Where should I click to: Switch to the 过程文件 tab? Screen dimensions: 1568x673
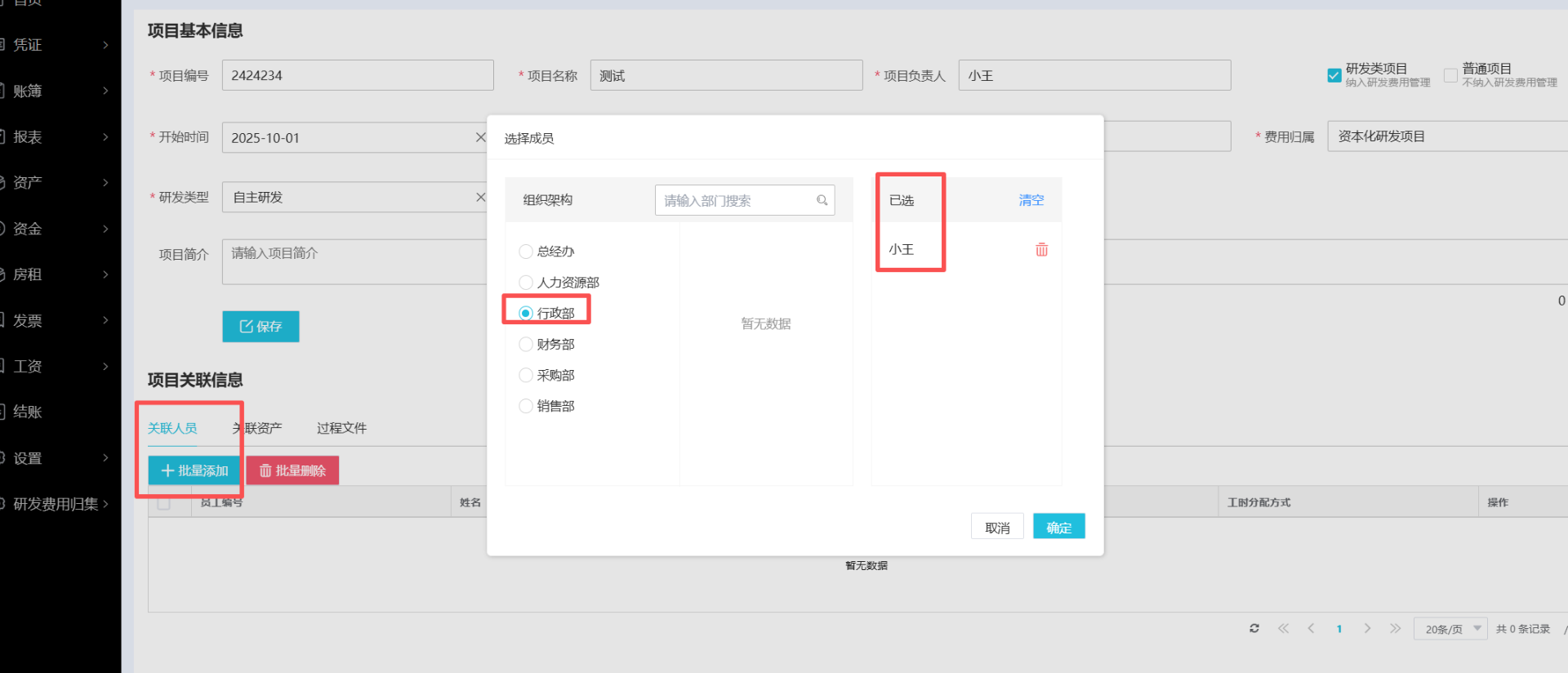point(341,428)
